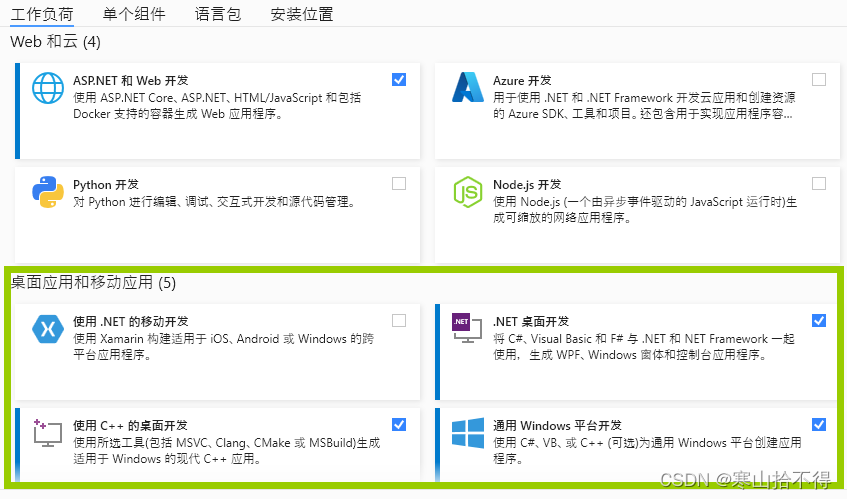The width and height of the screenshot is (847, 499).
Task: Select the 安装位置 tab
Action: click(x=302, y=14)
